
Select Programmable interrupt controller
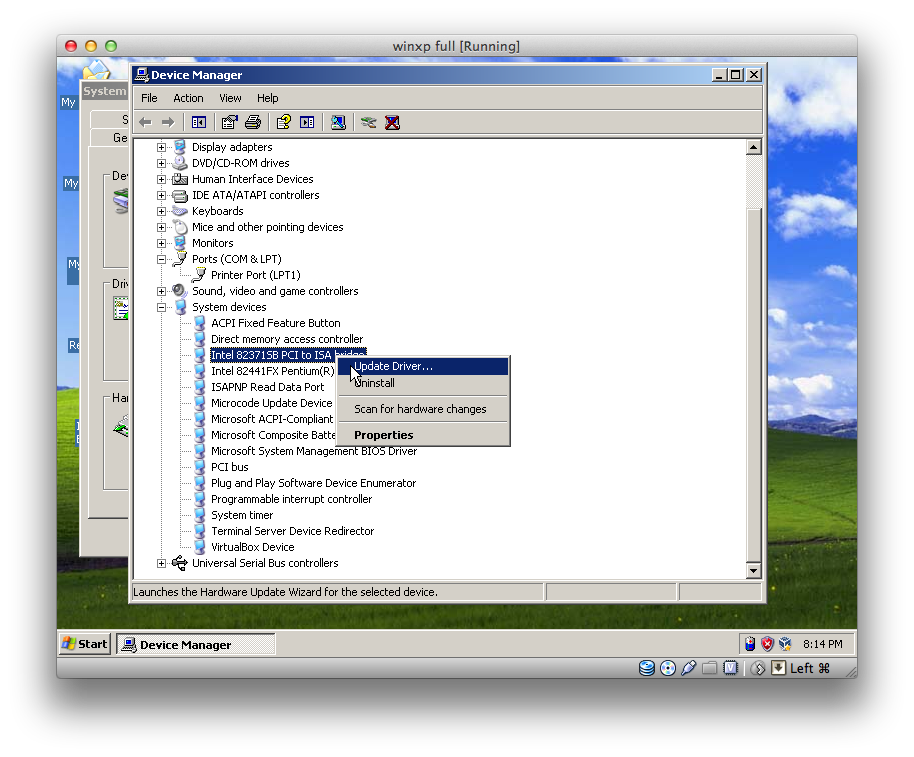291,499
